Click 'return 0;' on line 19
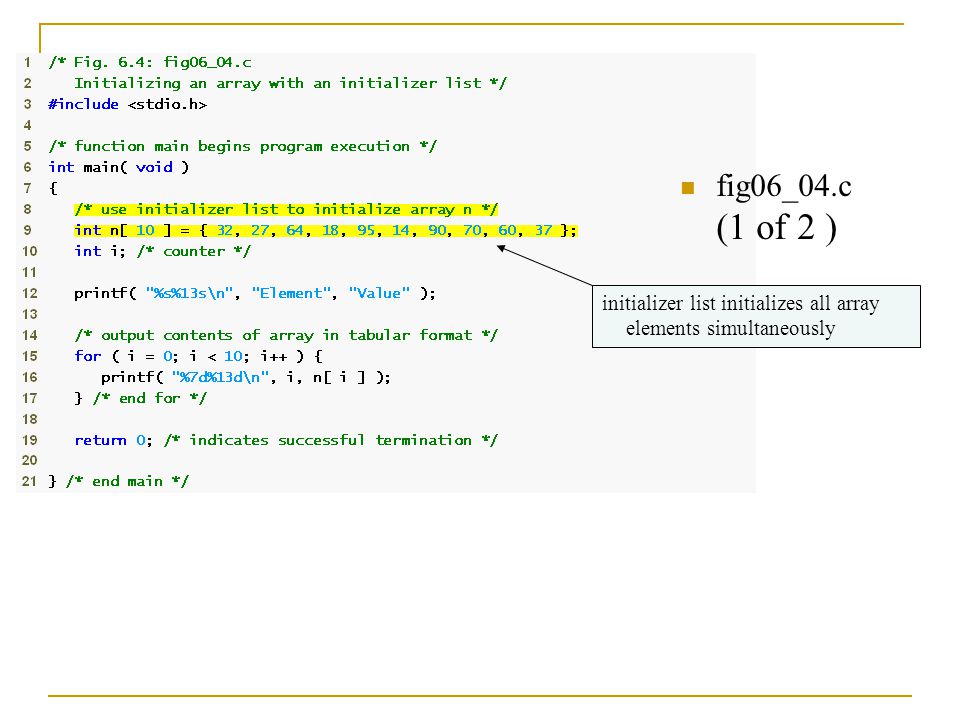 click(x=113, y=440)
